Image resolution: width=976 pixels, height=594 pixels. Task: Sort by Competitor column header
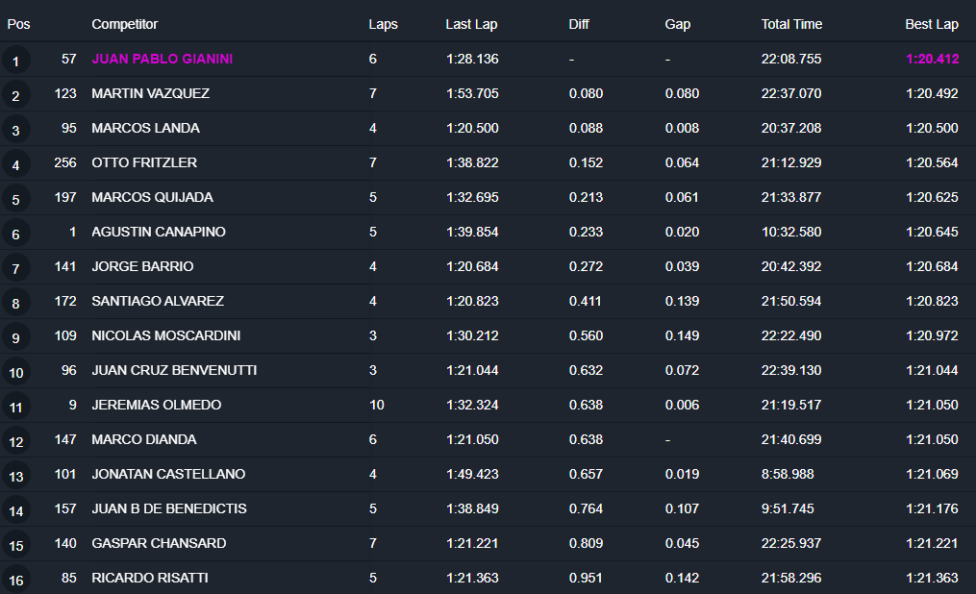click(x=125, y=24)
